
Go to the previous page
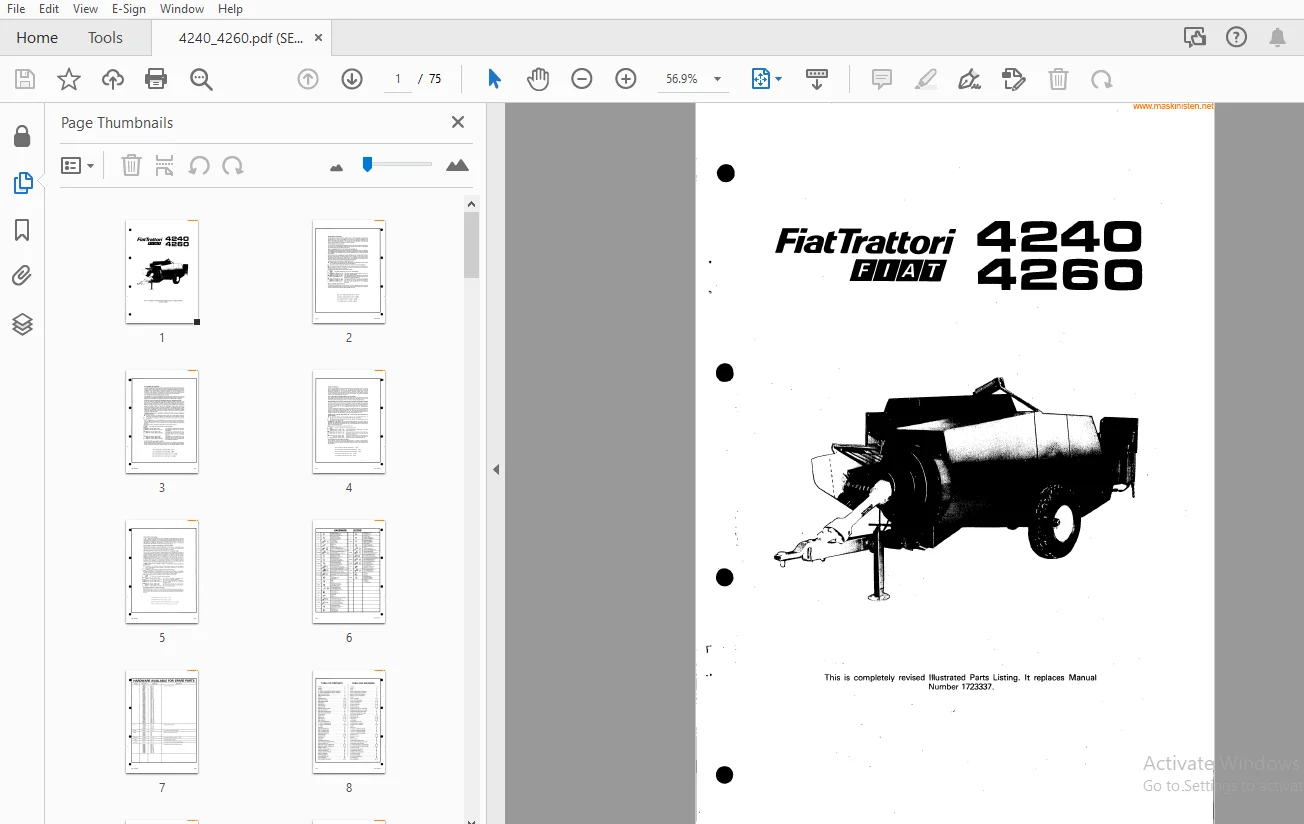click(x=308, y=79)
